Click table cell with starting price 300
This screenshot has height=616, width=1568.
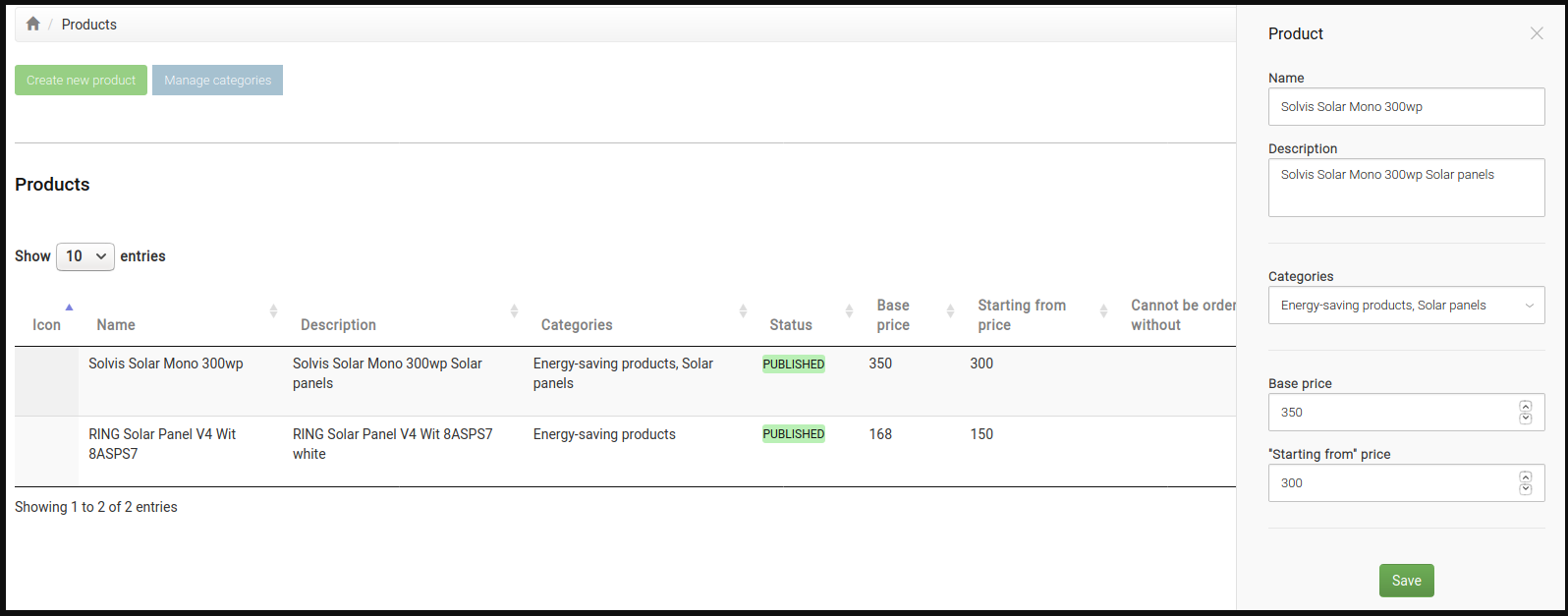tap(981, 364)
